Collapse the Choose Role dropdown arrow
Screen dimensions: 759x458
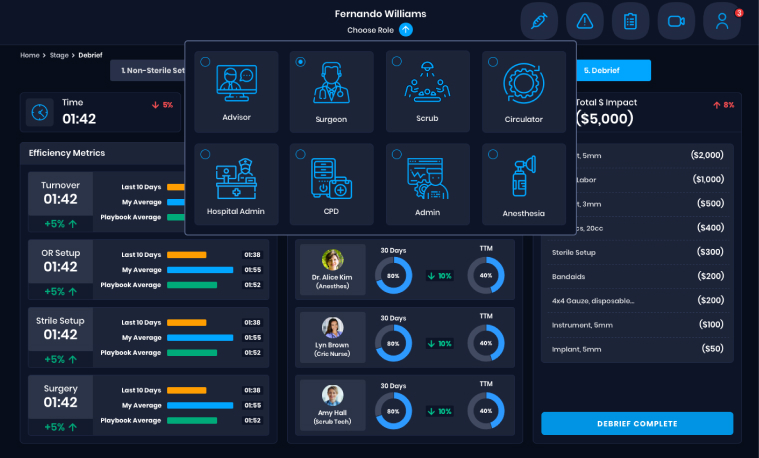pos(405,30)
